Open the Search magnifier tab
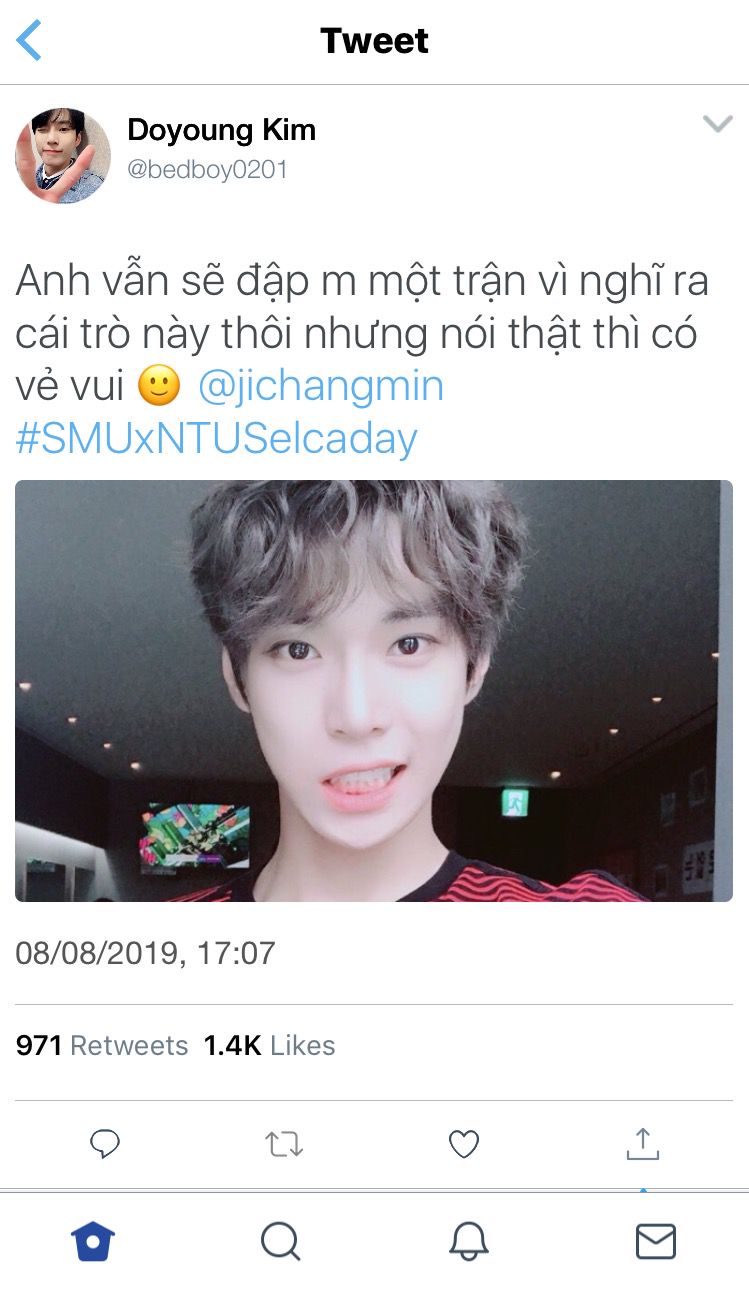Image resolution: width=749 pixels, height=1289 pixels. [280, 1241]
